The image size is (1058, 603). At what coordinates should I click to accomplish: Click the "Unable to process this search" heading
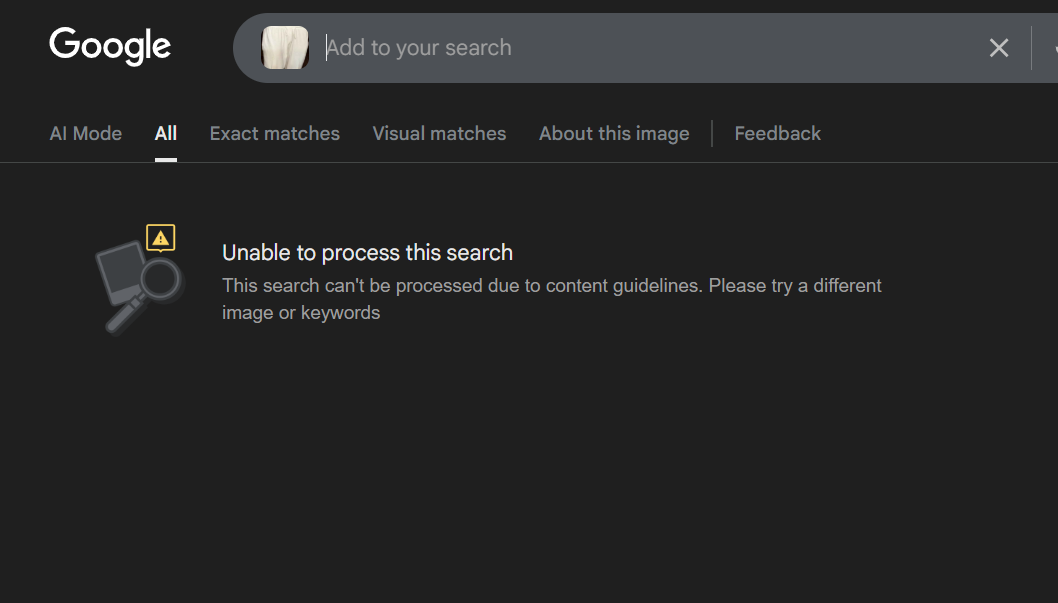coord(367,253)
